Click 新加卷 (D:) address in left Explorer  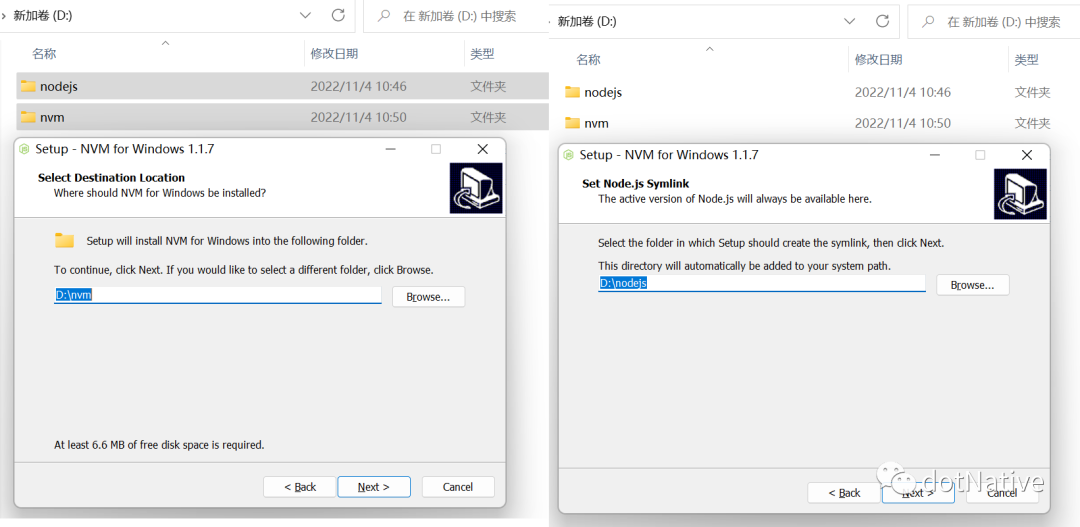click(43, 16)
